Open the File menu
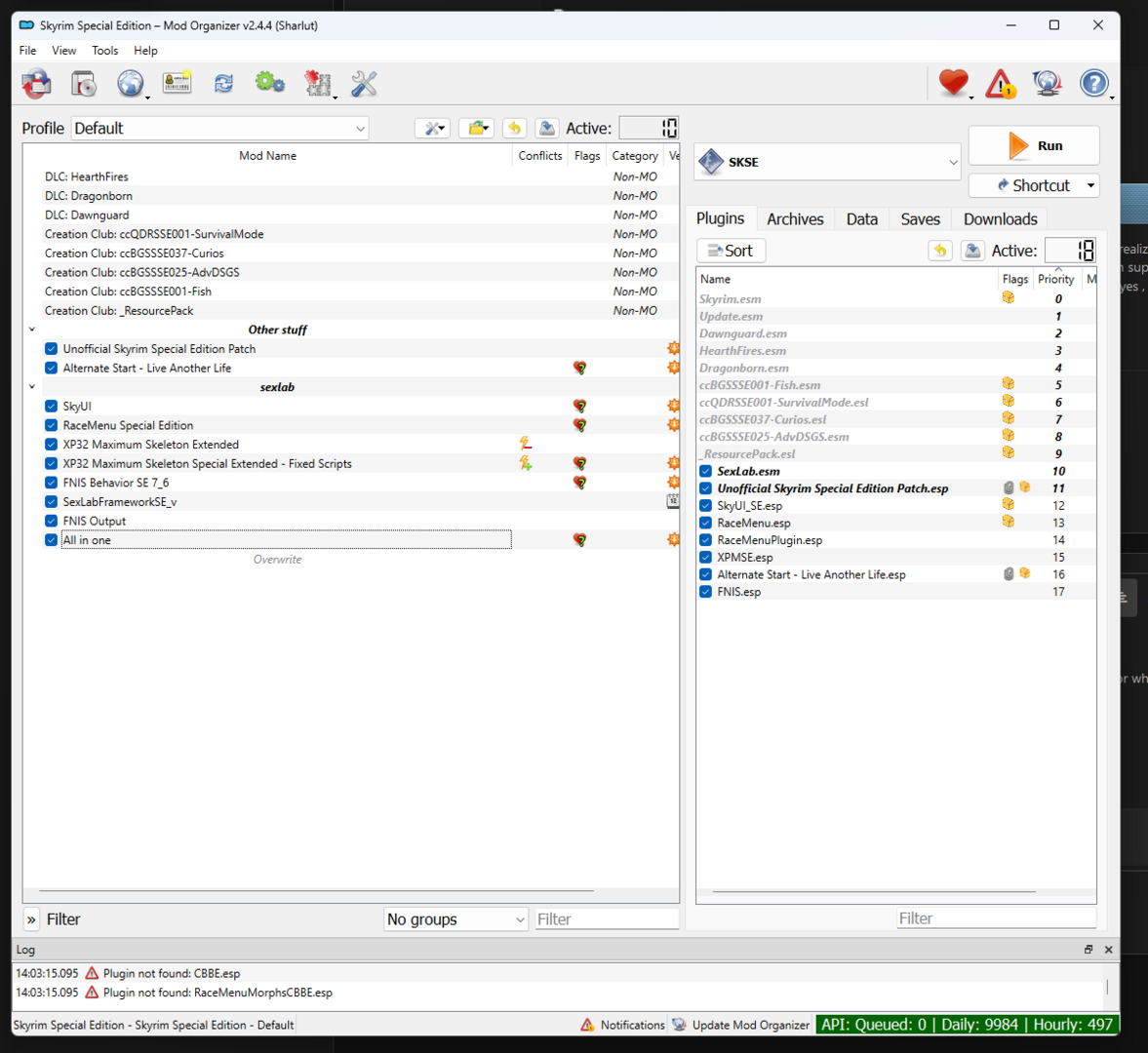Screen dimensions: 1148x1053 (28, 51)
